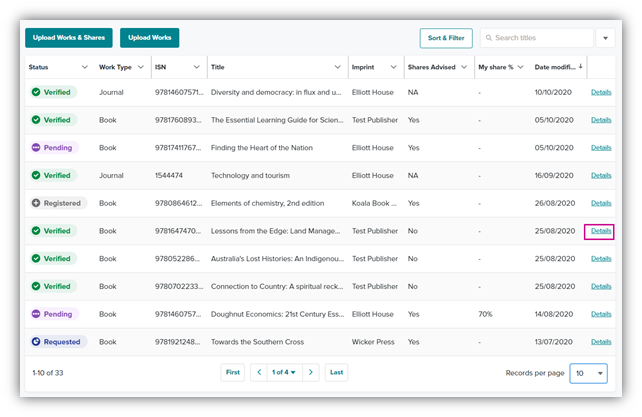
Task: Click the Date modified column header label
Action: tap(555, 67)
